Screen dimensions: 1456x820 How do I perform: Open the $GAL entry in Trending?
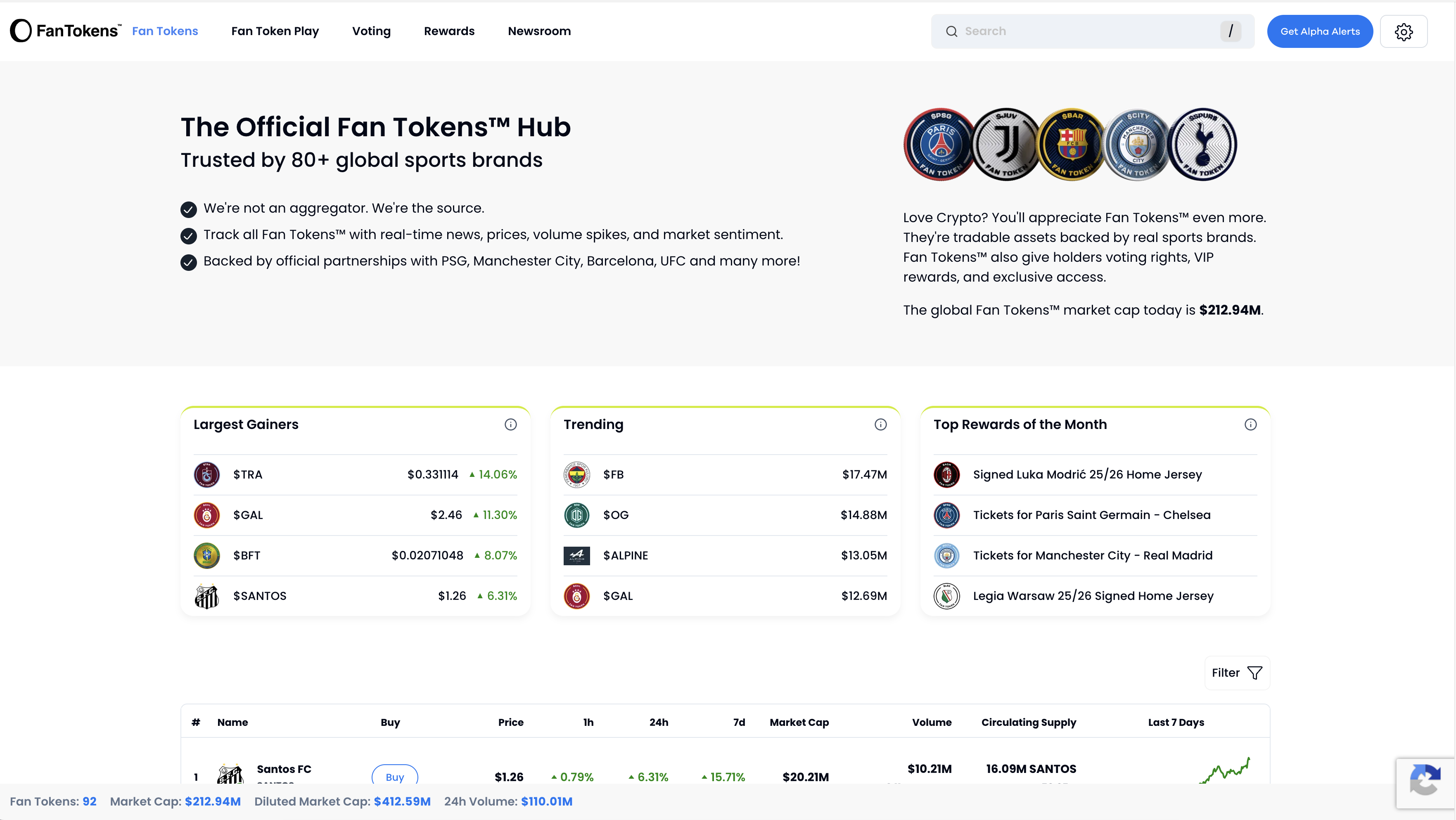click(x=618, y=596)
